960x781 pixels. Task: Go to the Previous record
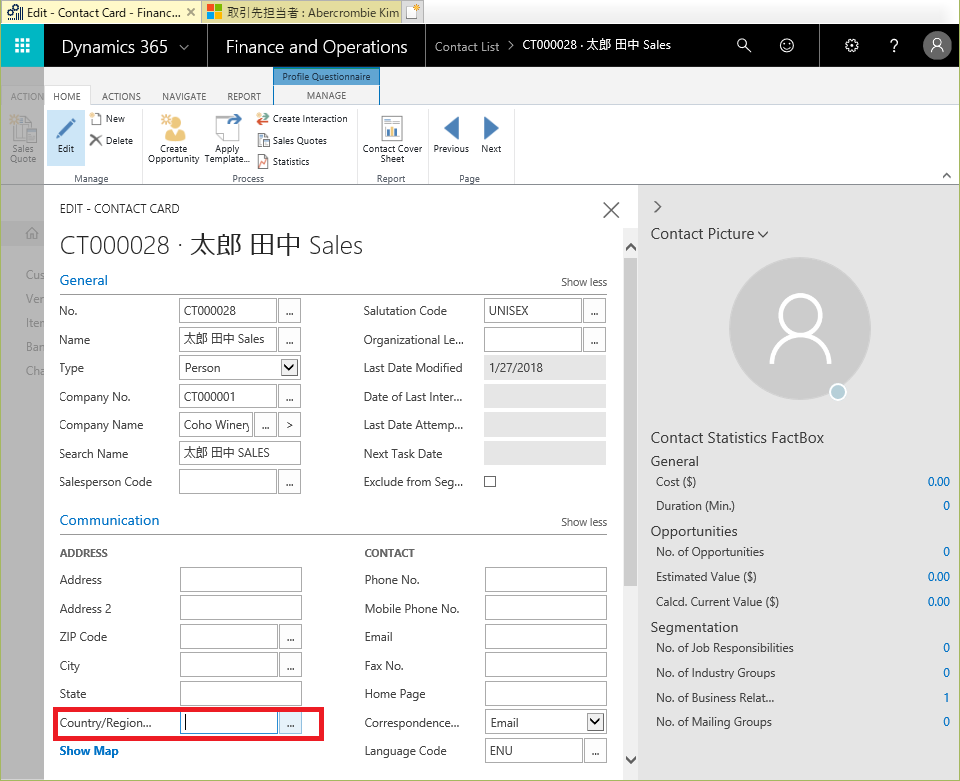click(x=451, y=135)
